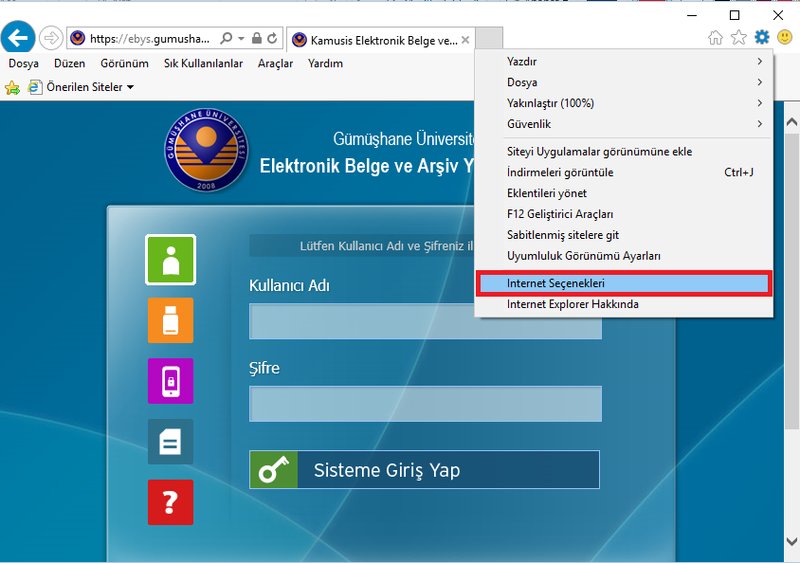This screenshot has height=563, width=800.
Task: Expand the address bar search dropdown arrow
Action: (241, 39)
